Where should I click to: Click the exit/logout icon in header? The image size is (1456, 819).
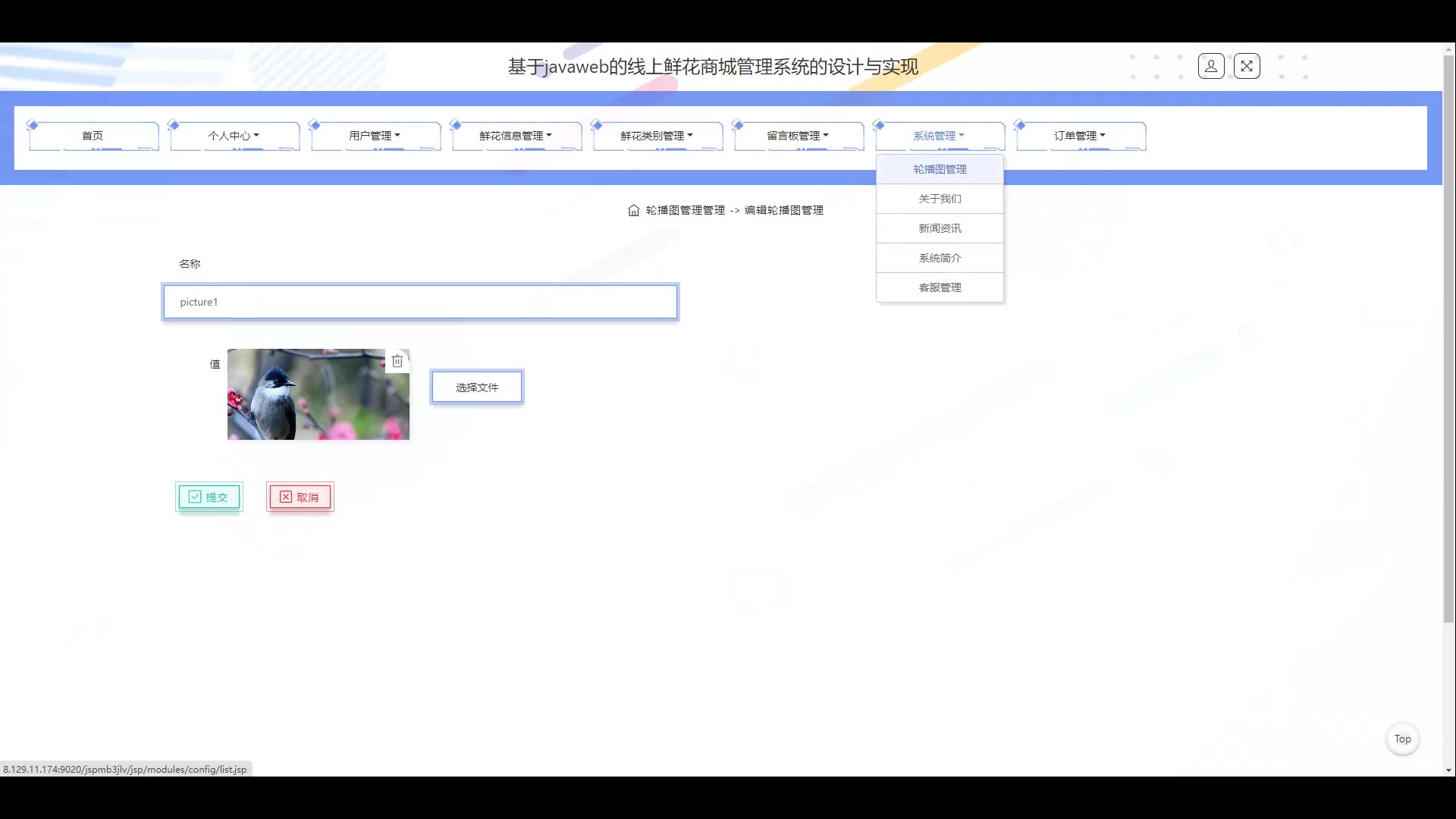[x=1247, y=67]
